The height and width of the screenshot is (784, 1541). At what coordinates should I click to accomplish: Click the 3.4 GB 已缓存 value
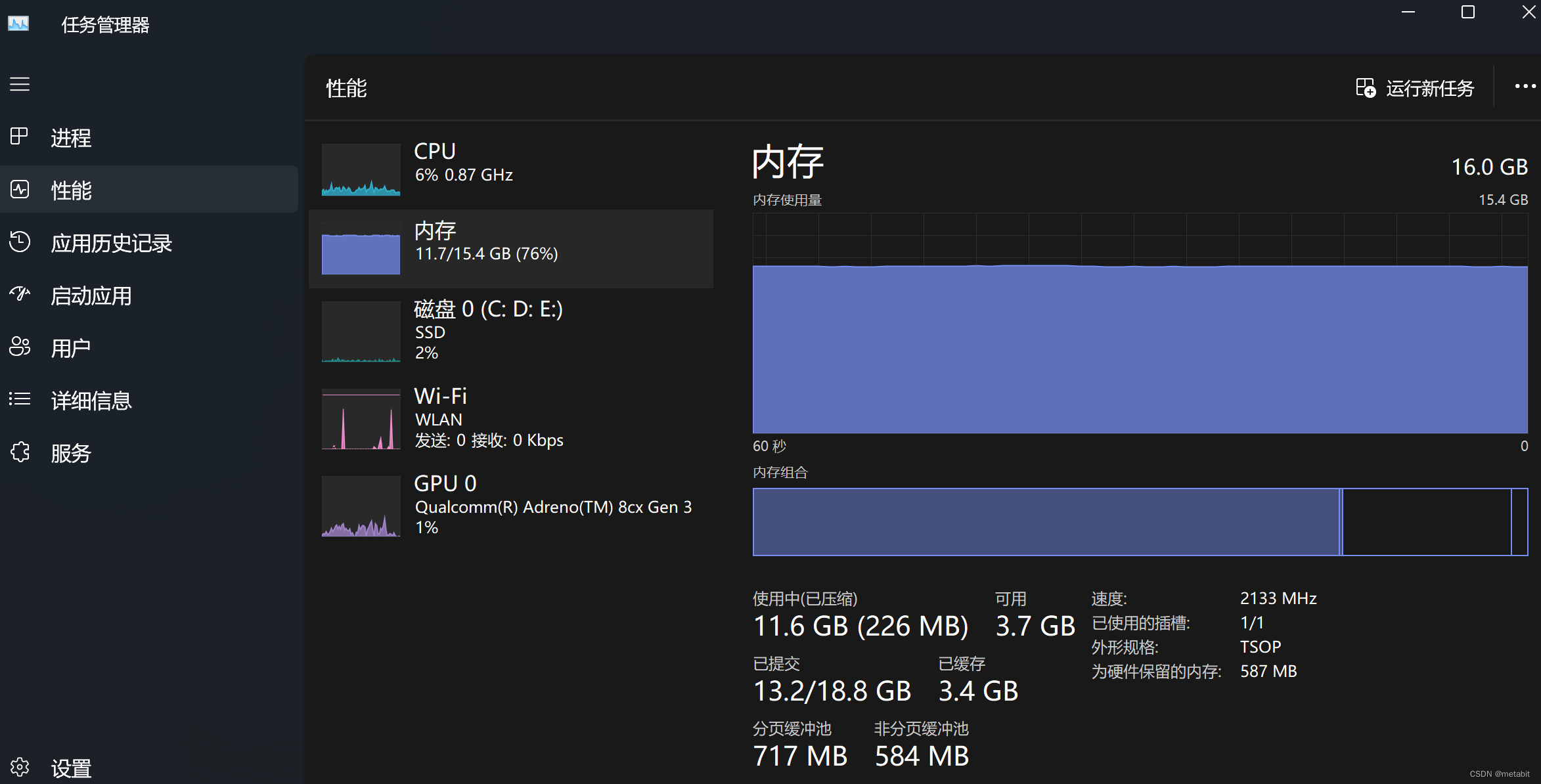(978, 691)
